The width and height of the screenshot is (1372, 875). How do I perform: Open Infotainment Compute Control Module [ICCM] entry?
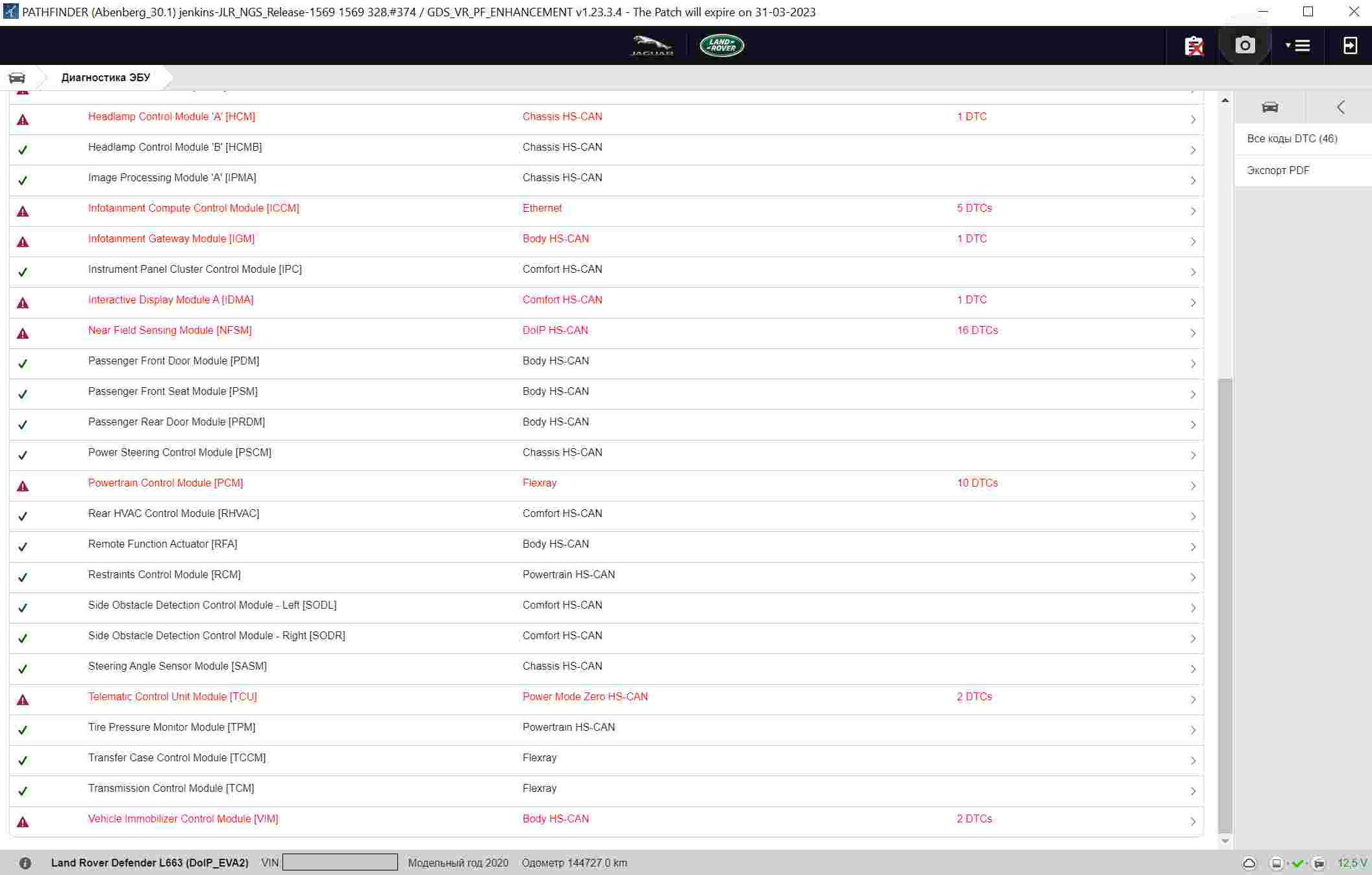click(x=193, y=208)
